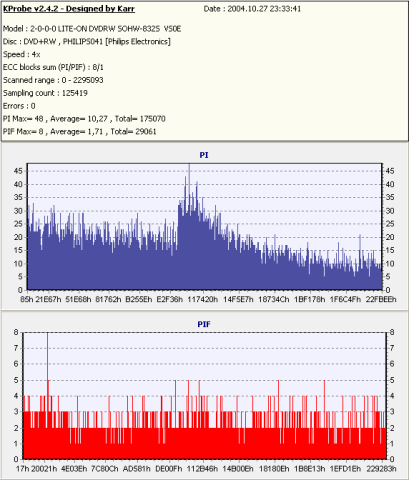The height and width of the screenshot is (480, 409).
Task: Click the Speed : 4x line
Action: pos(22,54)
